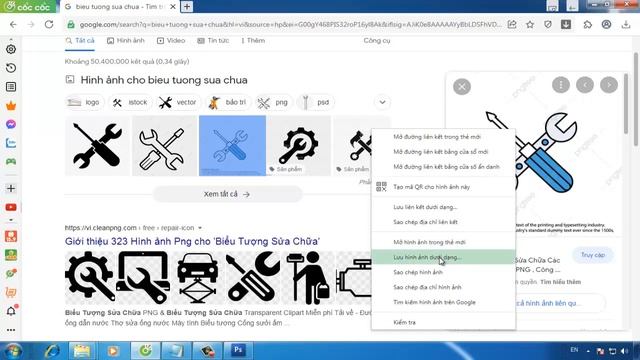Open Windows Start menu orb
The image size is (640, 360).
coord(13,351)
